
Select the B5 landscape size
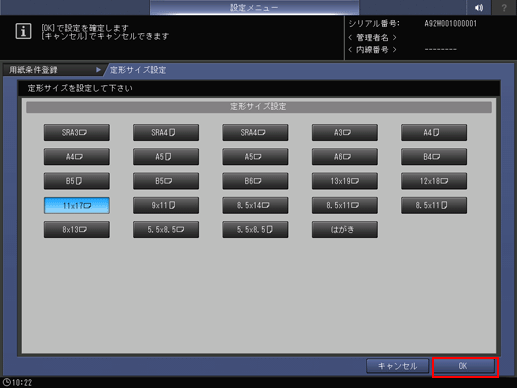(x=166, y=181)
